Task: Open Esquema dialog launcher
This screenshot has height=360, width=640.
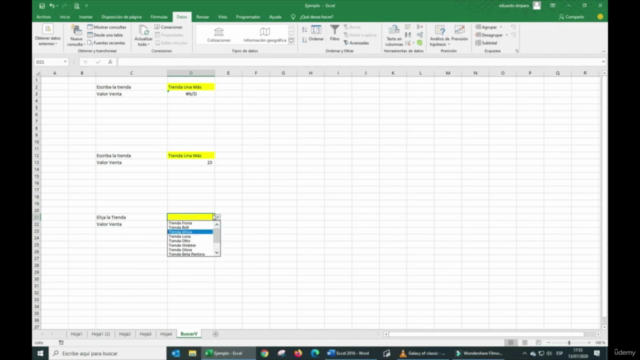Action: click(x=517, y=51)
